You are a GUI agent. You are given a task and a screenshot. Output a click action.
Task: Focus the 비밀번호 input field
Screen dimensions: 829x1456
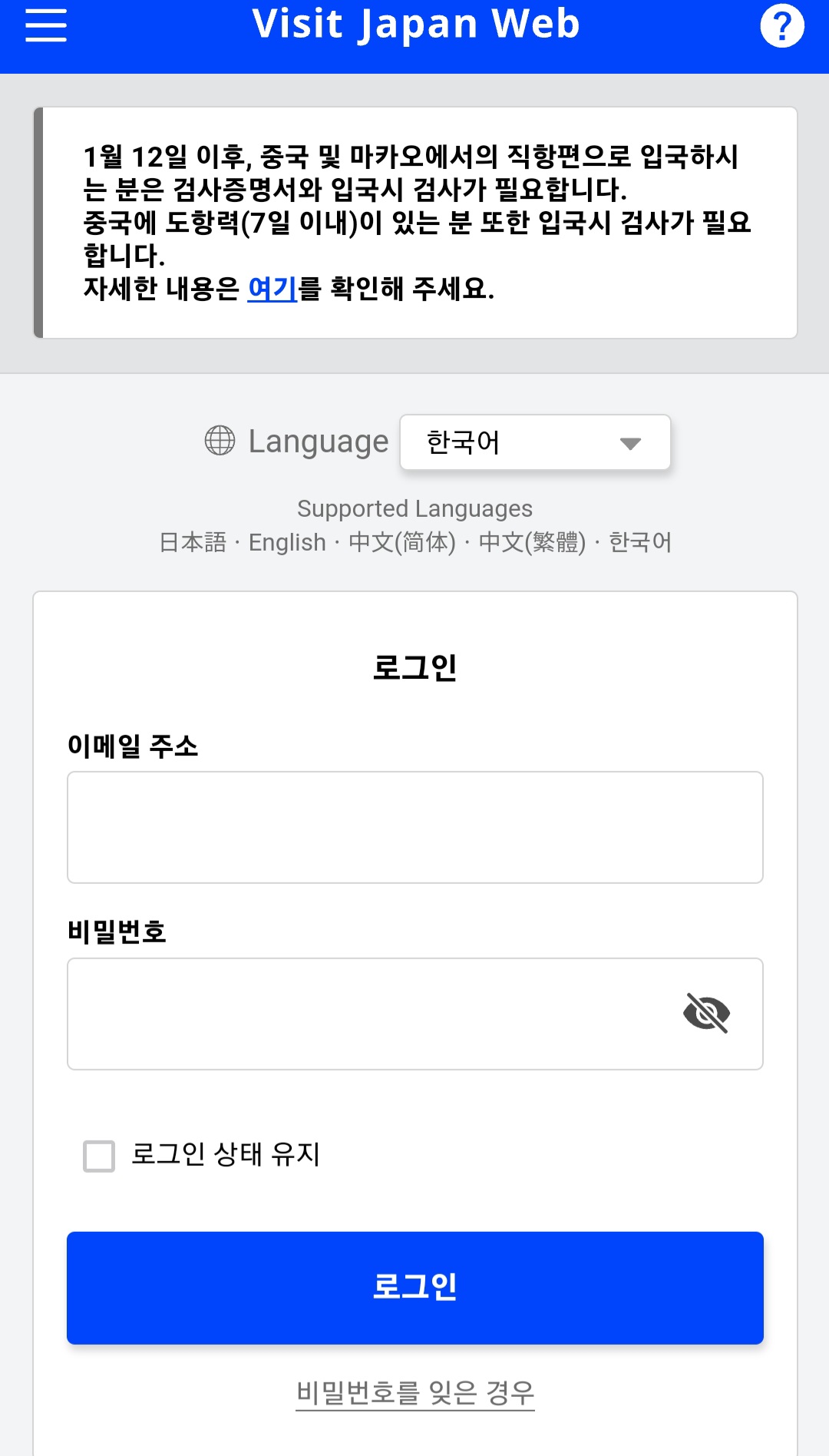[x=415, y=1014]
